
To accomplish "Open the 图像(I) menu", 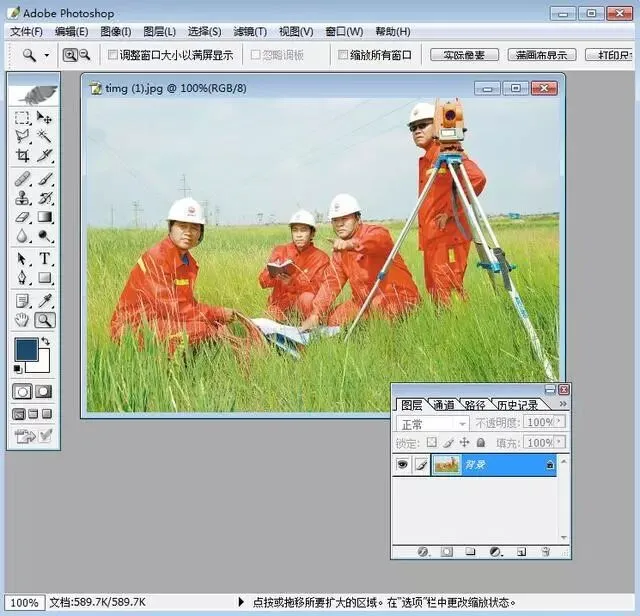I will (116, 32).
